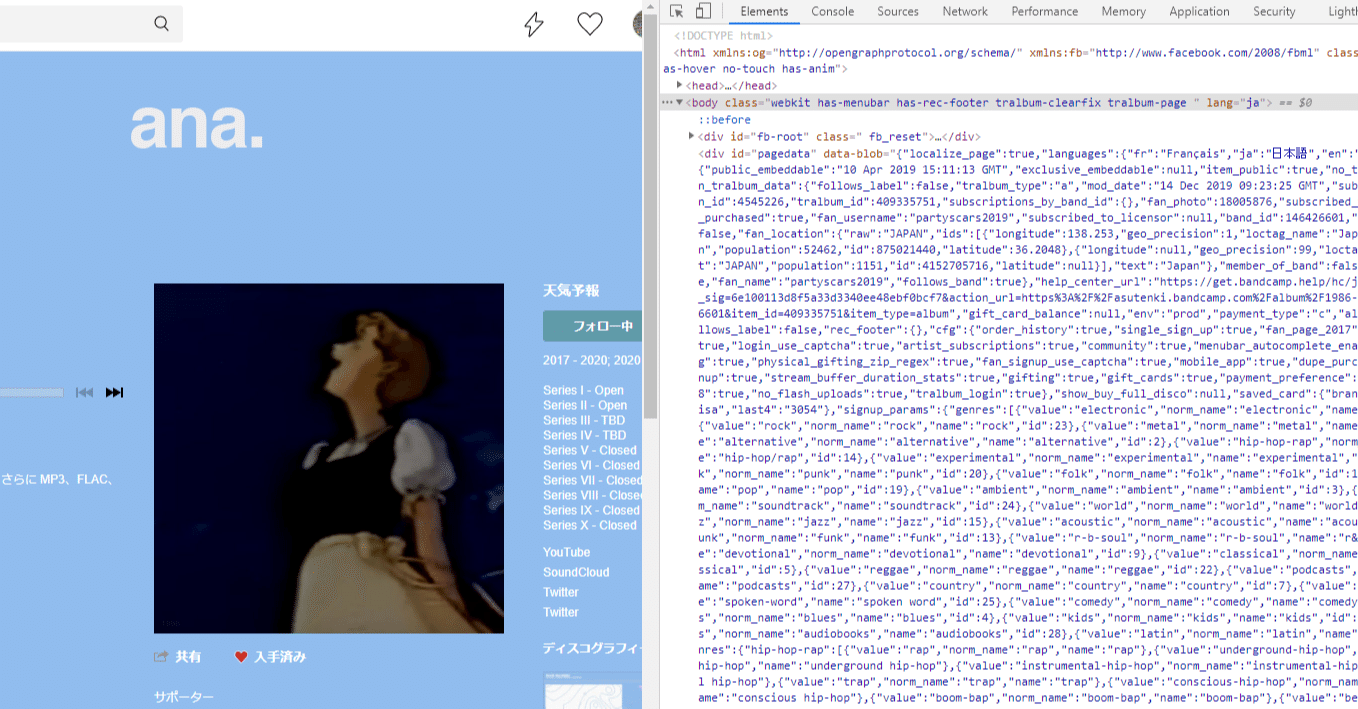Viewport: 1358px width, 709px height.
Task: Click the ディスコグラフィー heading
Action: point(592,648)
